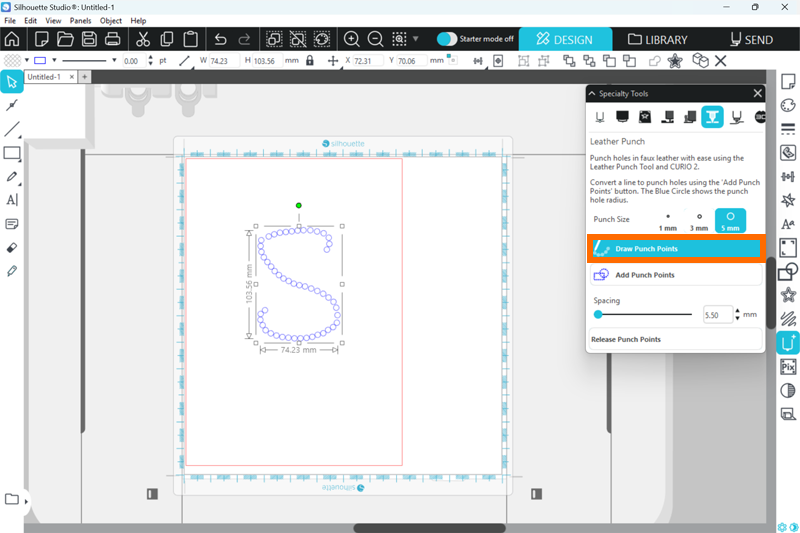Click the Cut scissors icon
Screen dimensions: 800x533
(142, 40)
